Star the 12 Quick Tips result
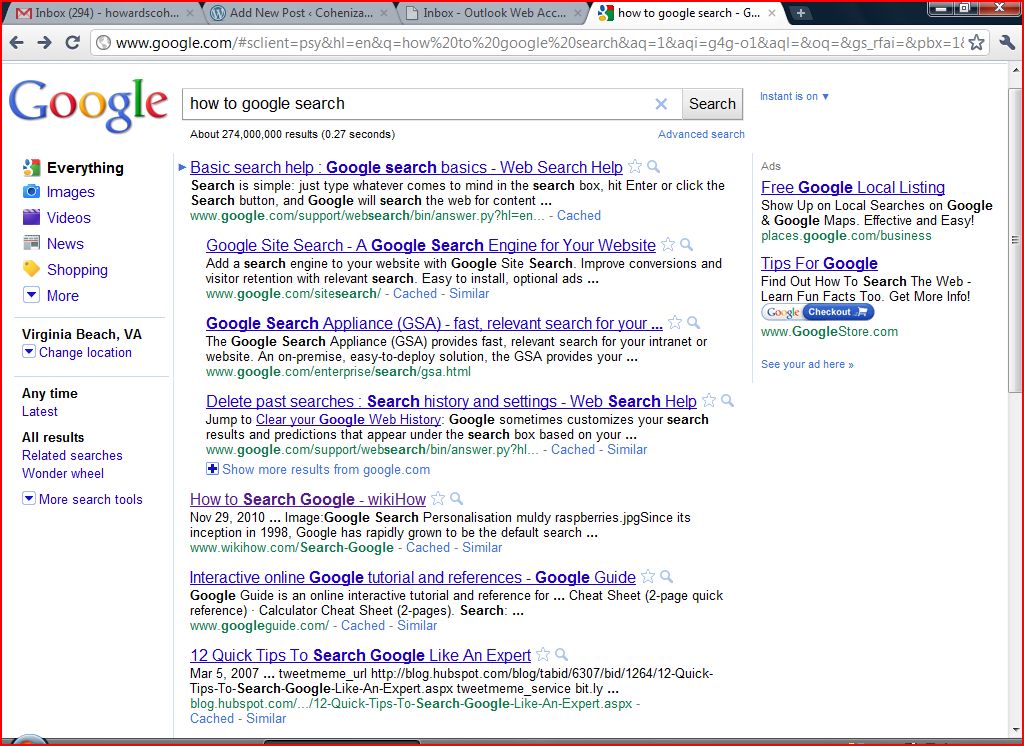The width and height of the screenshot is (1024, 746). (x=543, y=654)
